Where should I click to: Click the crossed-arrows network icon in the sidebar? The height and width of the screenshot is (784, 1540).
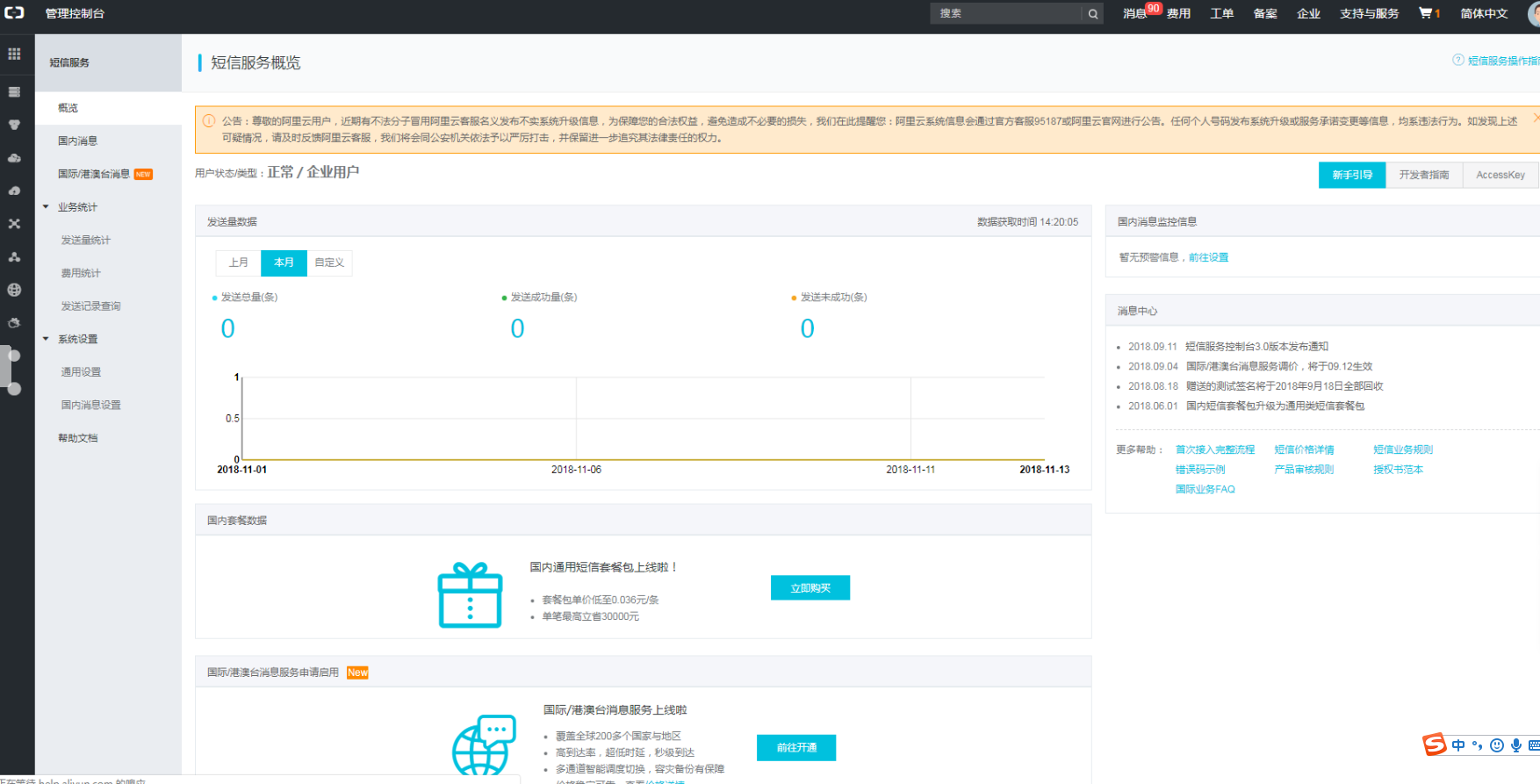click(14, 224)
